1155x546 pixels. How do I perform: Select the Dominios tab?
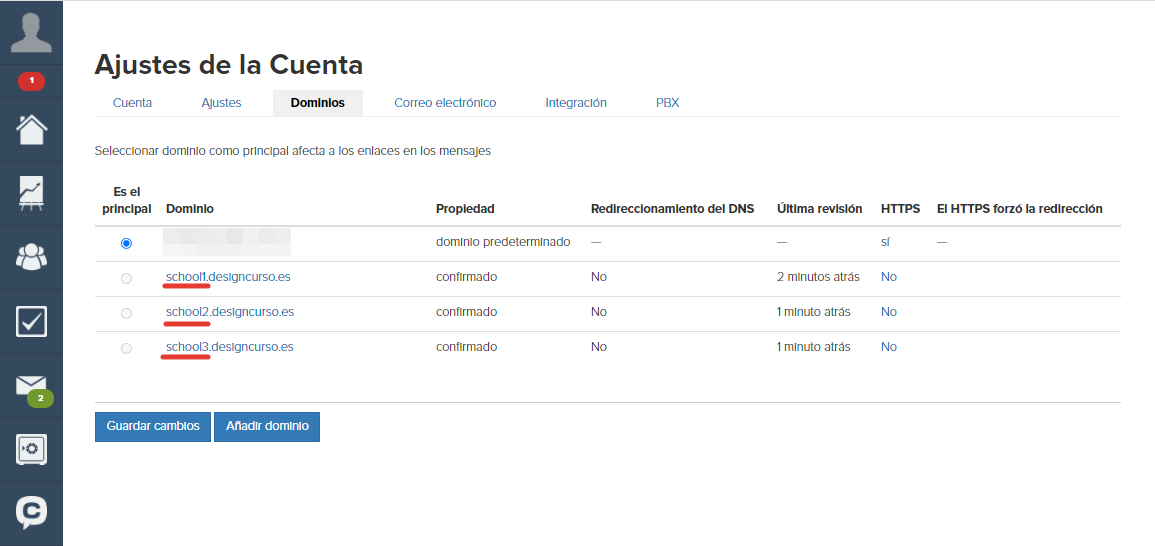[x=317, y=103]
